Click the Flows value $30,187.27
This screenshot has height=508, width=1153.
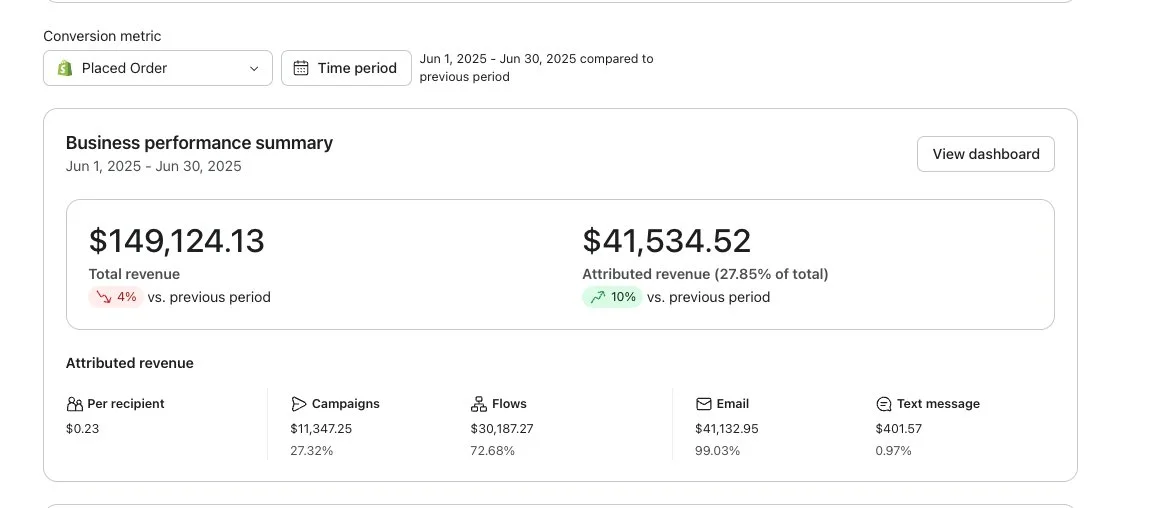502,429
